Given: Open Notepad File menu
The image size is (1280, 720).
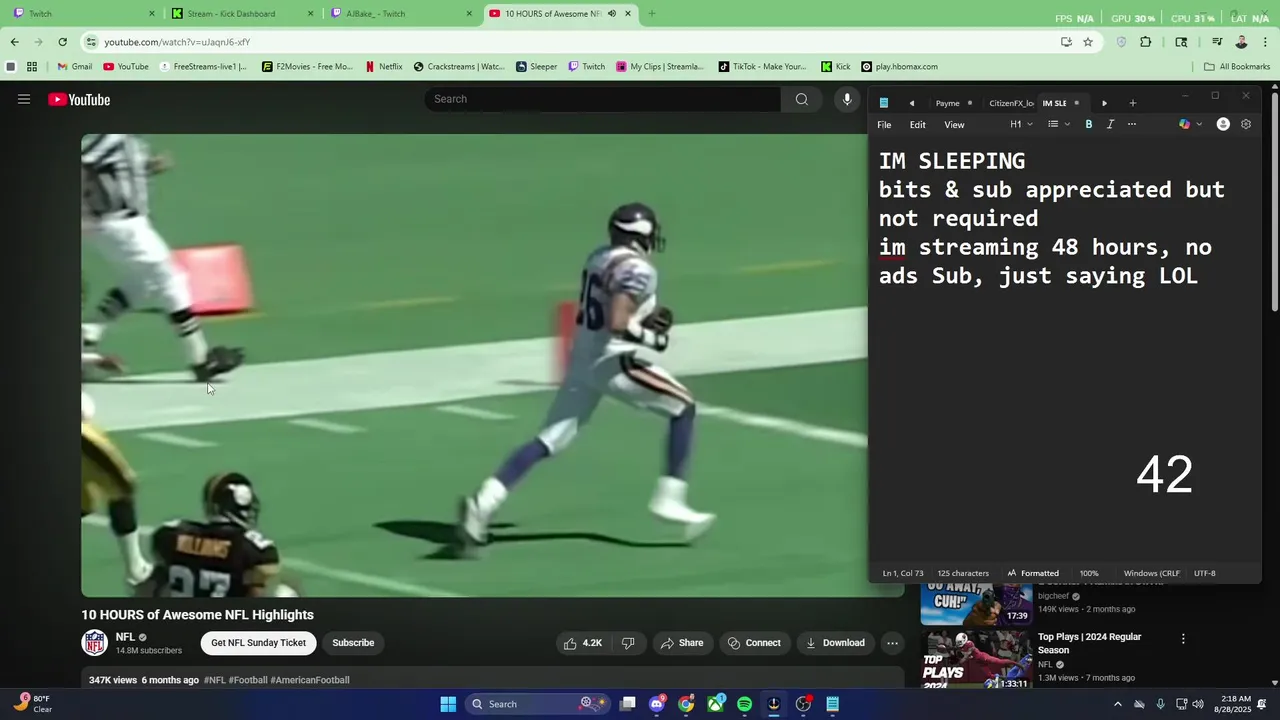Looking at the screenshot, I should 884,125.
